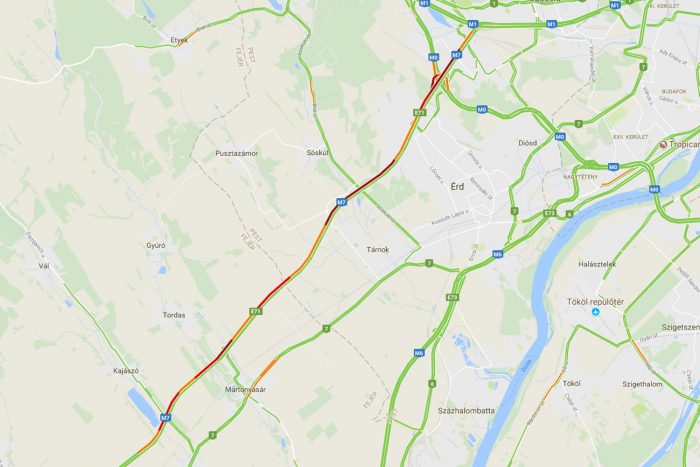Image resolution: width=700 pixels, height=467 pixels.
Task: Click the Százhalombatta town label
Action: (466, 411)
